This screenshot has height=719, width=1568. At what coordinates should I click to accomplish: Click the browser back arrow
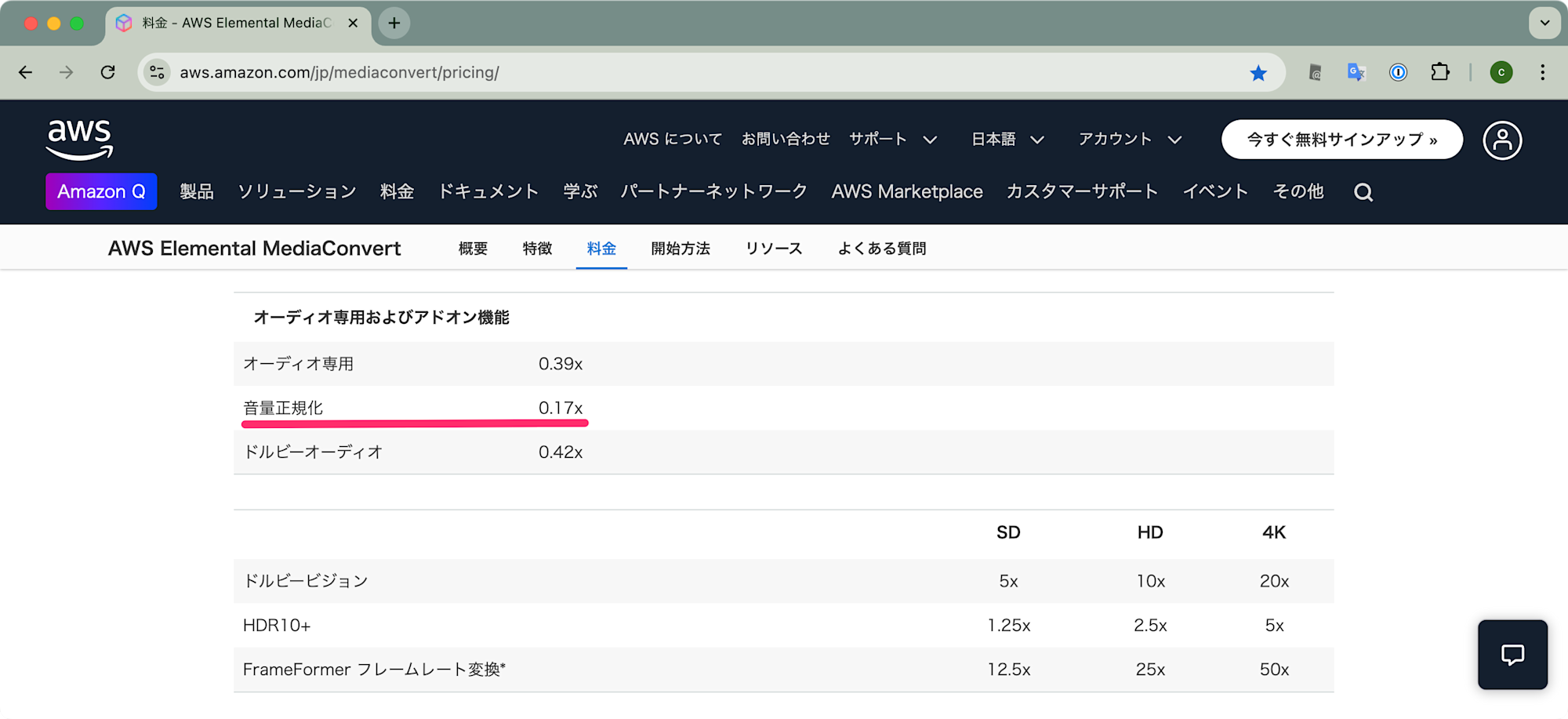[26, 72]
